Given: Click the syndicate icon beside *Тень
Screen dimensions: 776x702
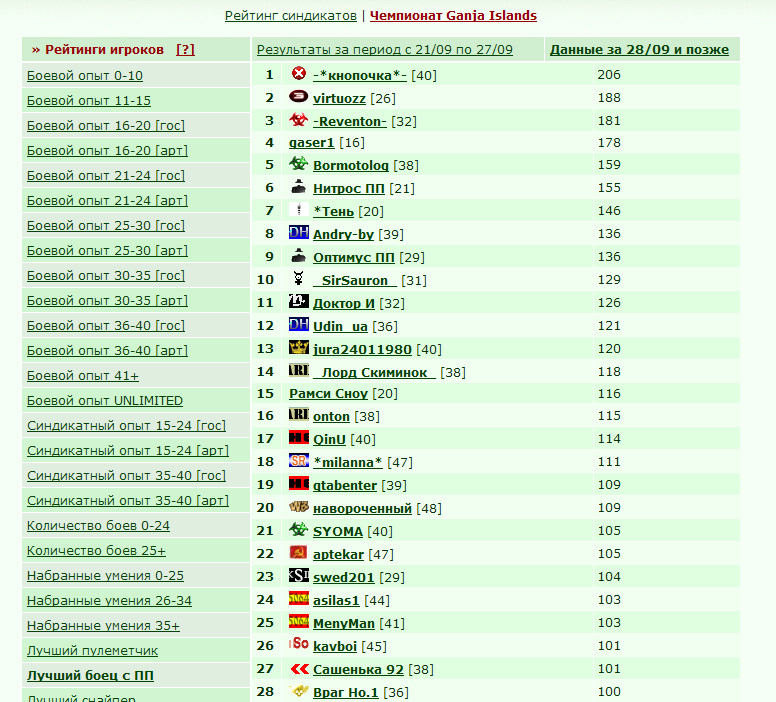Looking at the screenshot, I should coord(298,209).
